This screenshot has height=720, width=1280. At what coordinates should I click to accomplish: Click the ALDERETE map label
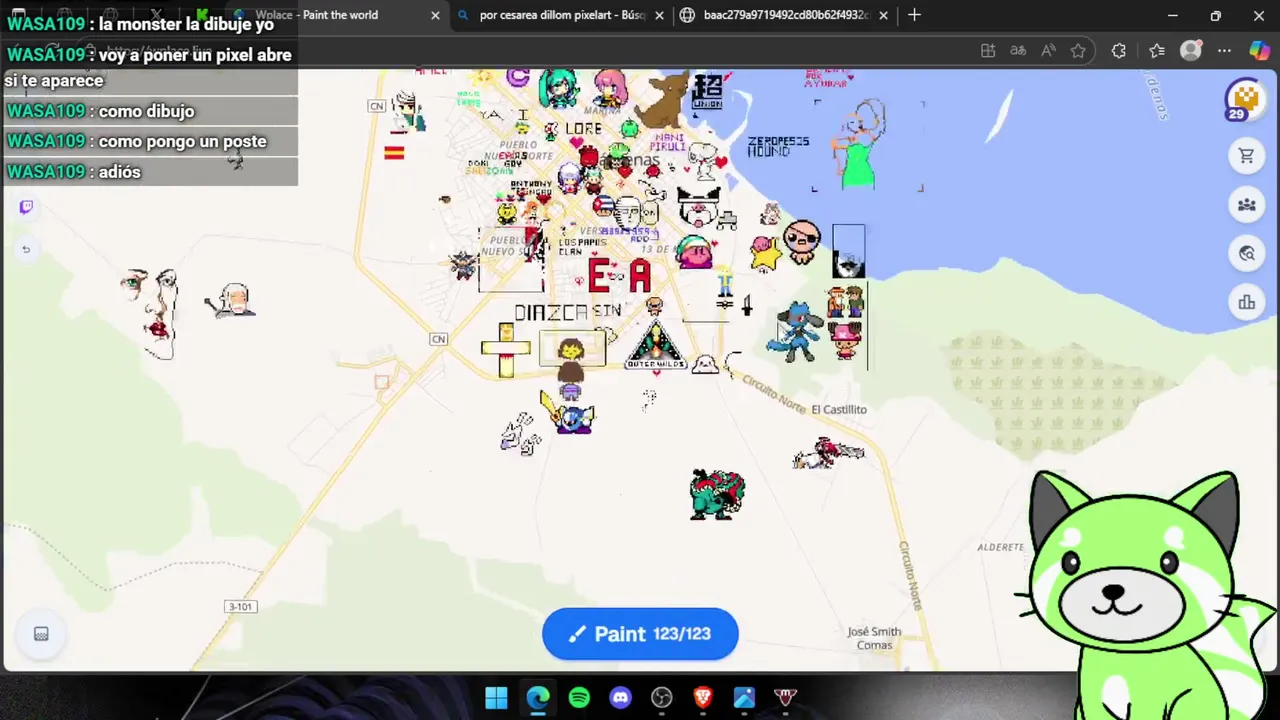pos(1000,547)
